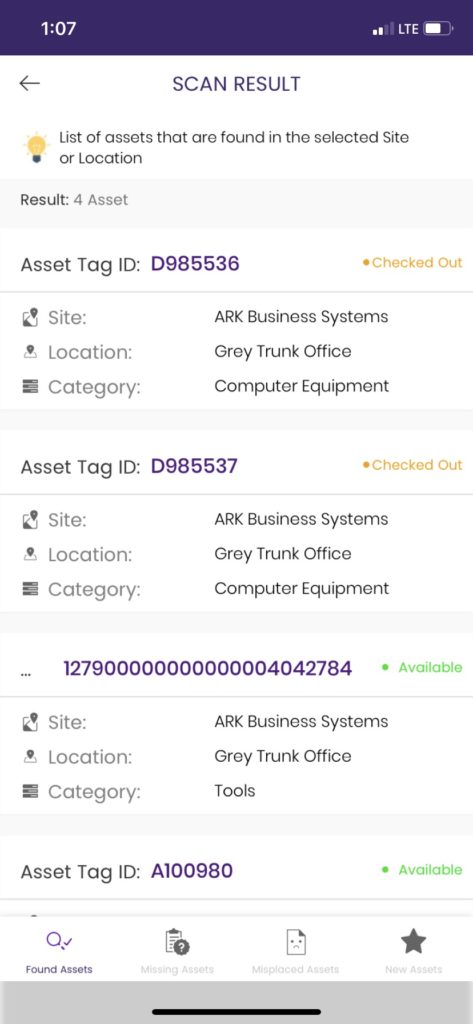Tap the Site map icon for D985536
Image resolution: width=473 pixels, height=1024 pixels.
pyautogui.click(x=30, y=317)
